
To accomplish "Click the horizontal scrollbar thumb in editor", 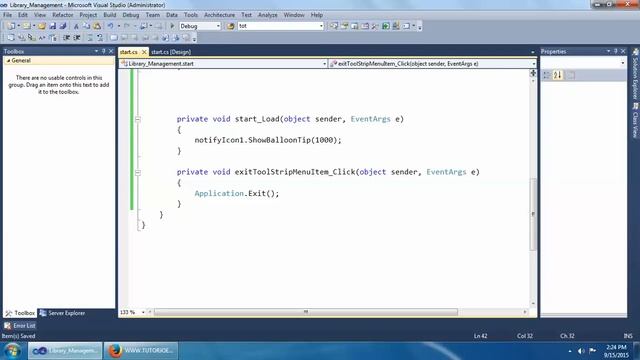I will [x=306, y=312].
